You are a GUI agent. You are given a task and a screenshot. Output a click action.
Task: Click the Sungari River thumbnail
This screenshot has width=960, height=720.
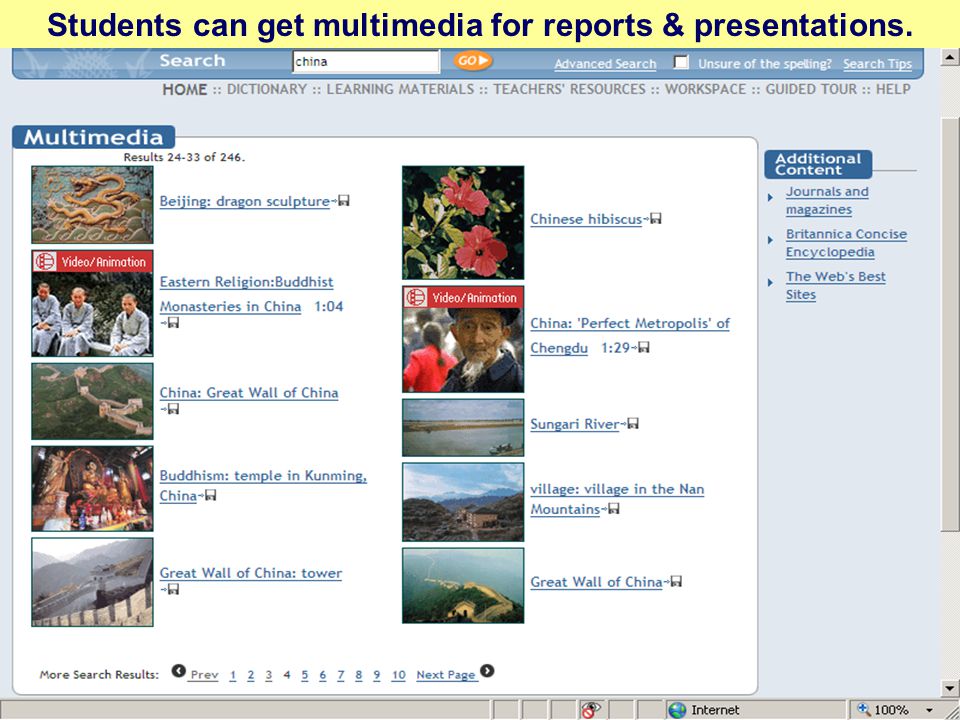point(463,427)
